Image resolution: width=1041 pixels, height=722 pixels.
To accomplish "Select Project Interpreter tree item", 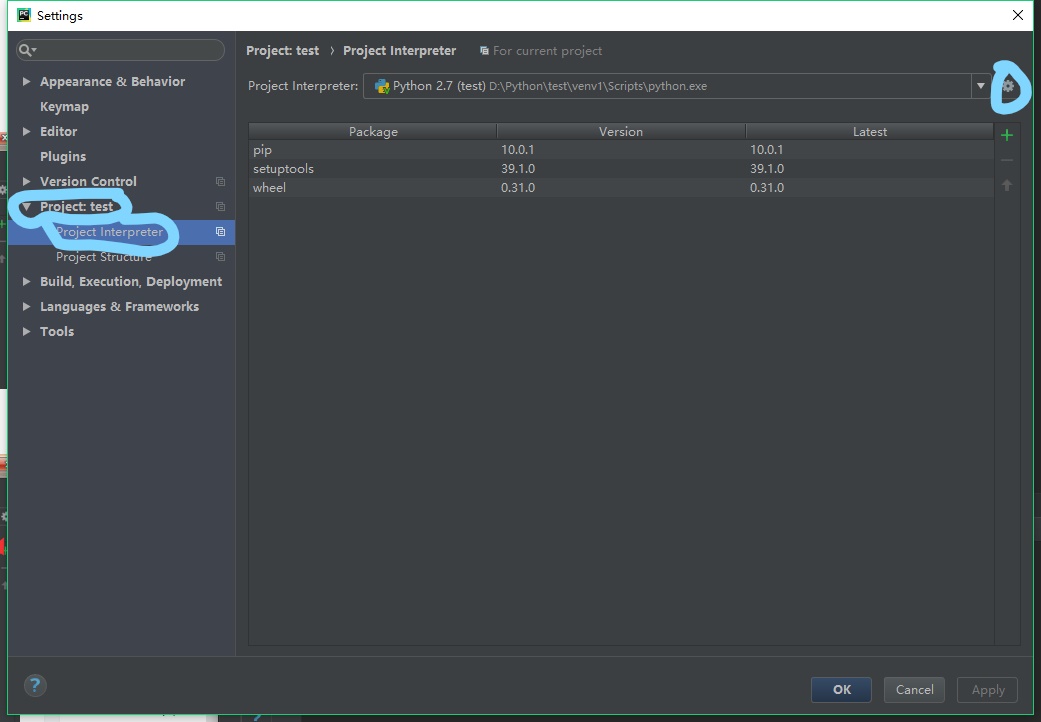I will coord(121,232).
